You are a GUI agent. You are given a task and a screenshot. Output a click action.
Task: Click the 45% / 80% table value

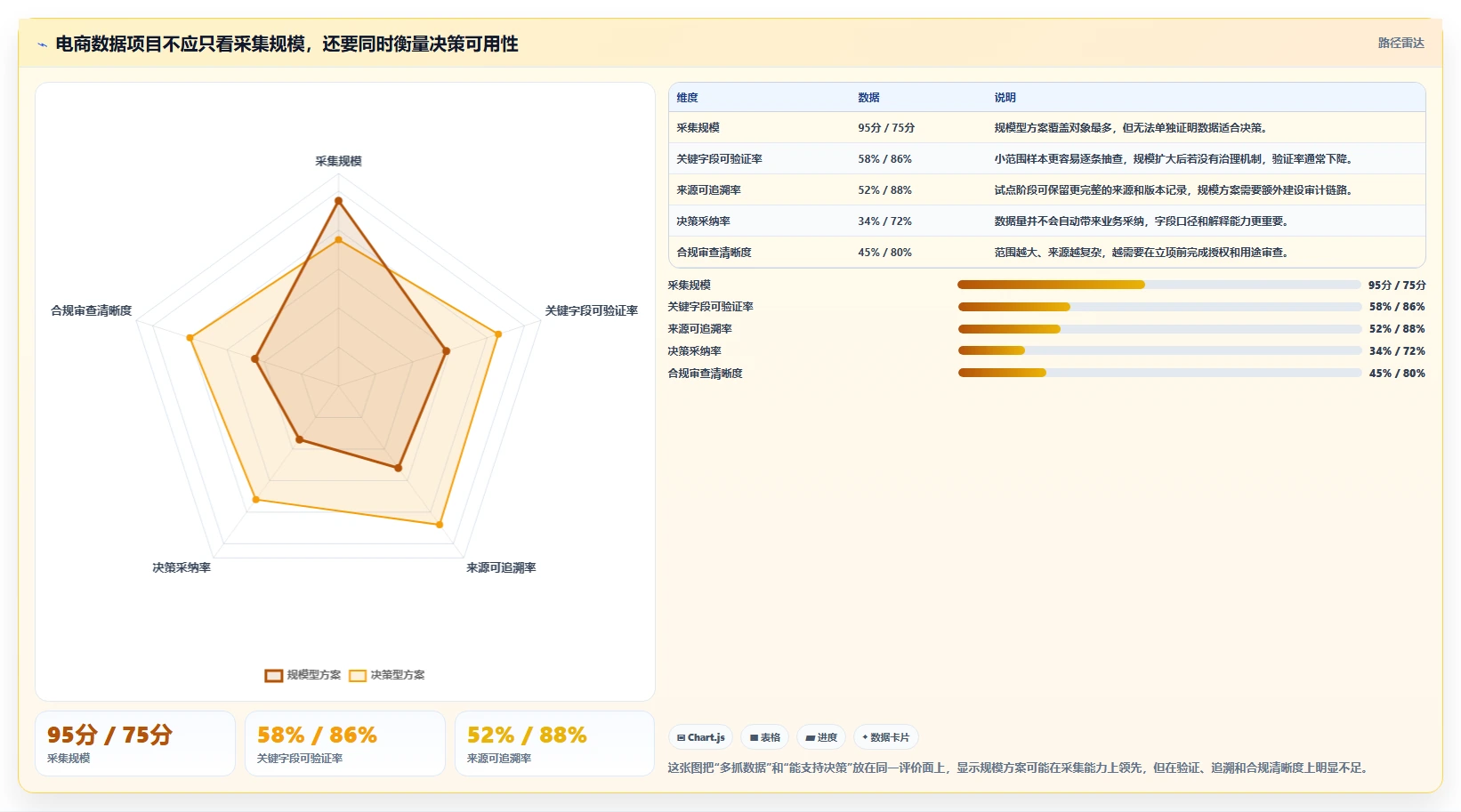[x=884, y=253]
